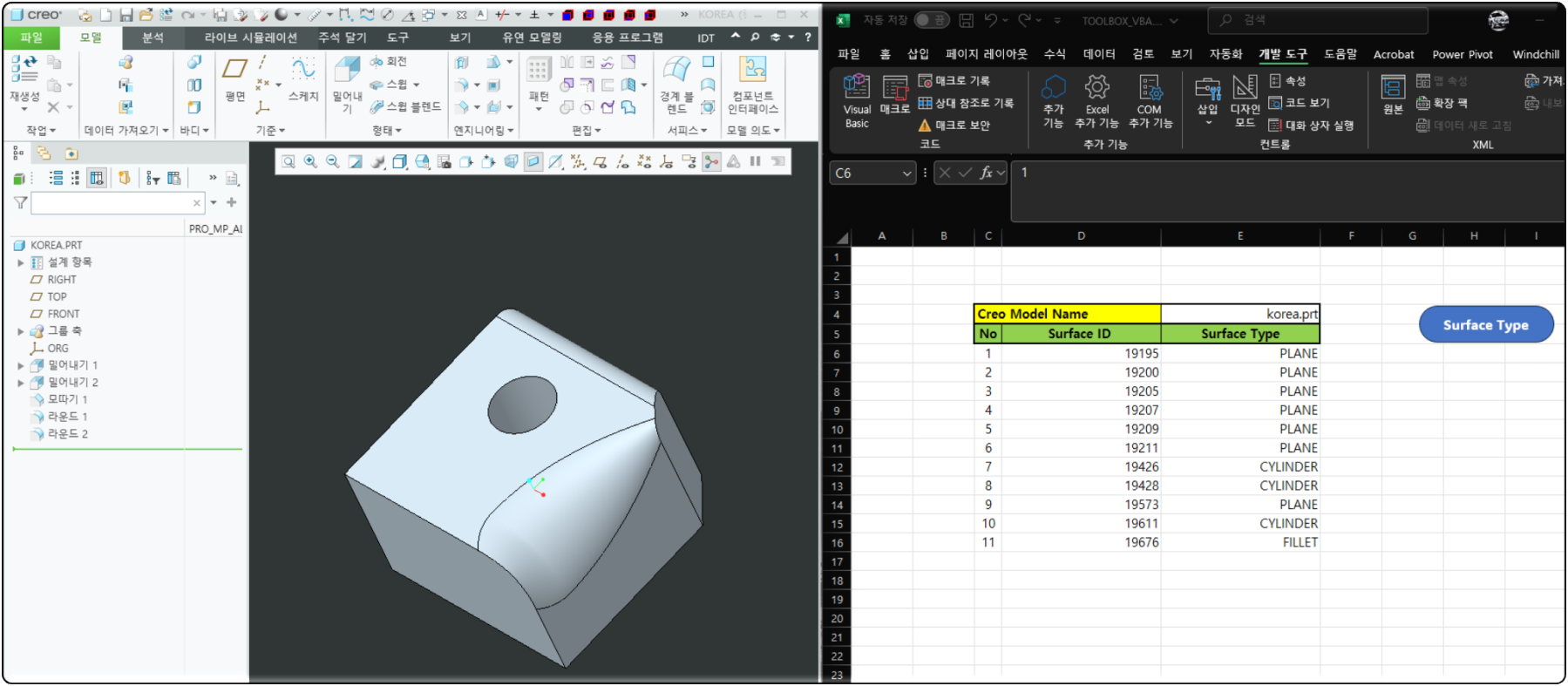Click the Open folder icon in Creo
The height and width of the screenshot is (686, 1568).
click(x=146, y=15)
